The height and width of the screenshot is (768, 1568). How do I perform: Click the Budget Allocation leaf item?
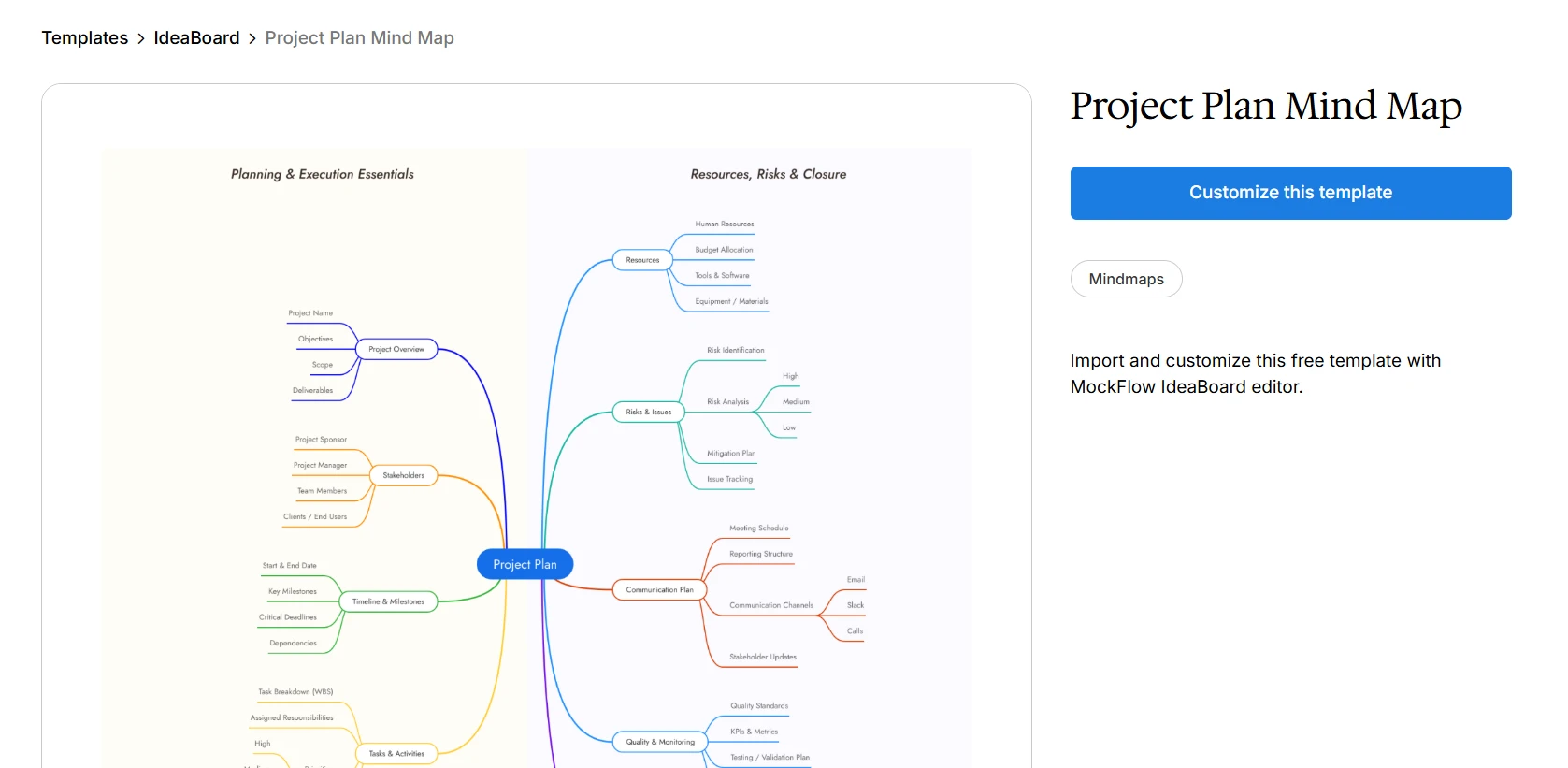click(x=724, y=250)
